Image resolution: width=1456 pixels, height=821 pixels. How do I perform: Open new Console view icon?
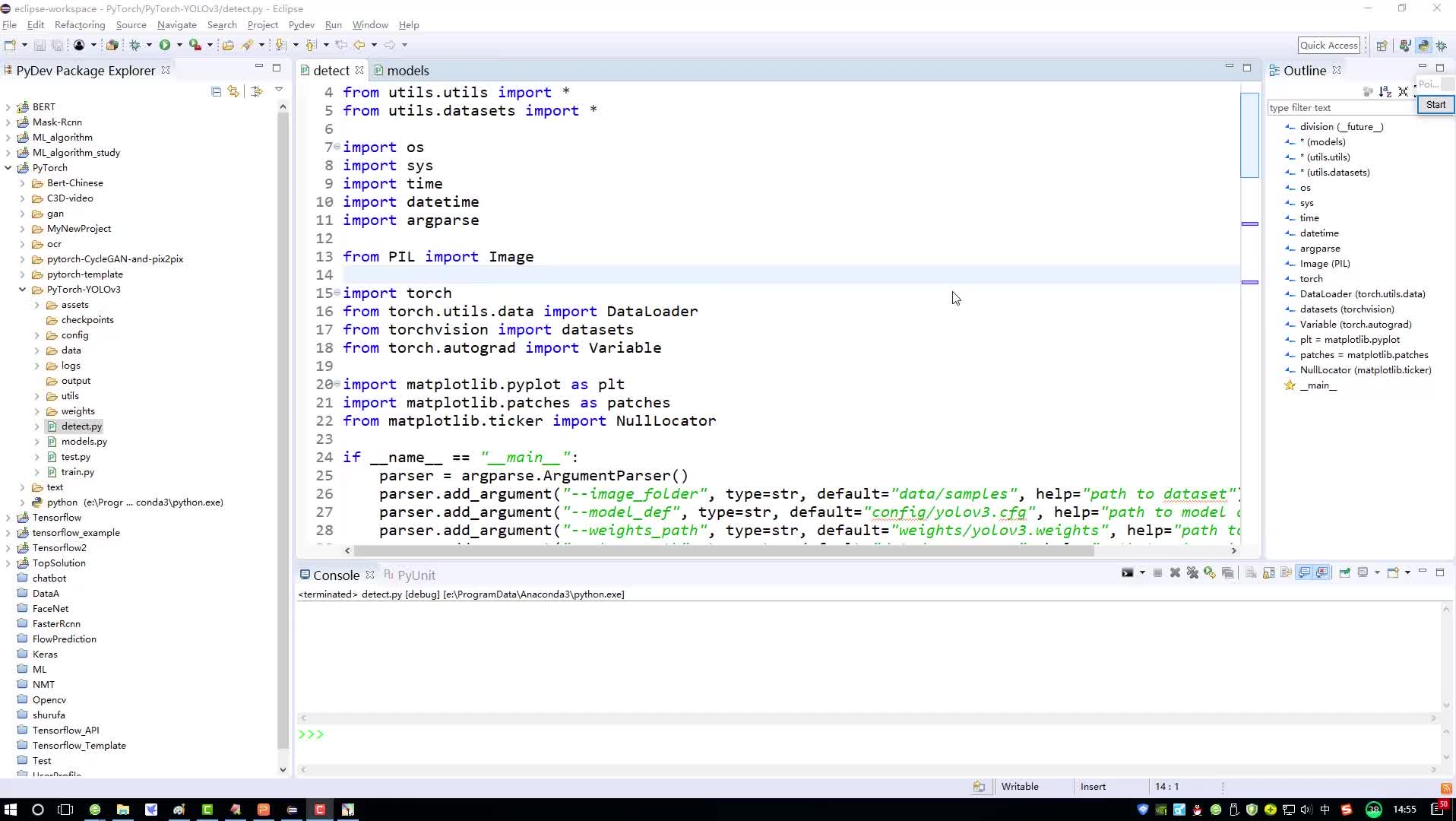[x=1393, y=572]
